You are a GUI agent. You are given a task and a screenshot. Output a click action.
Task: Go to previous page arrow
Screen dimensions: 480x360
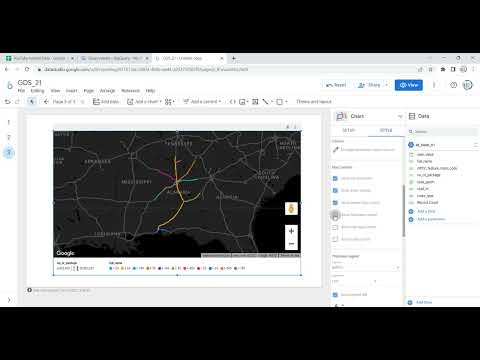click(x=46, y=101)
